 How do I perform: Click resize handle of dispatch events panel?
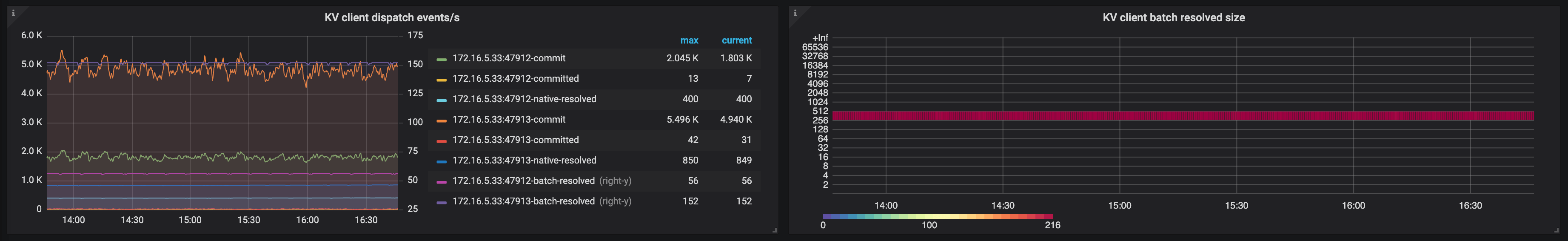tap(774, 230)
